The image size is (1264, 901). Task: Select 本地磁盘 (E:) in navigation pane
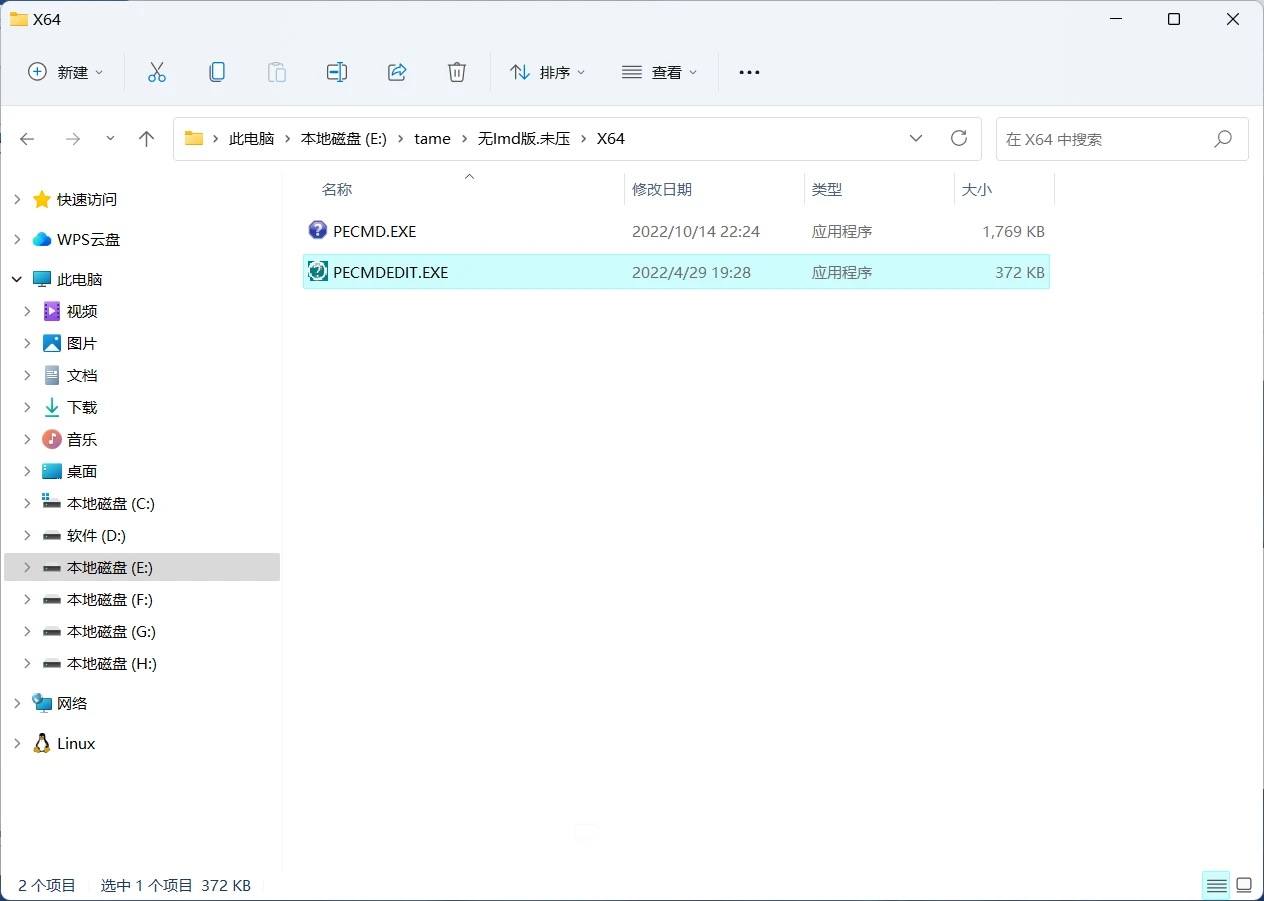[110, 567]
